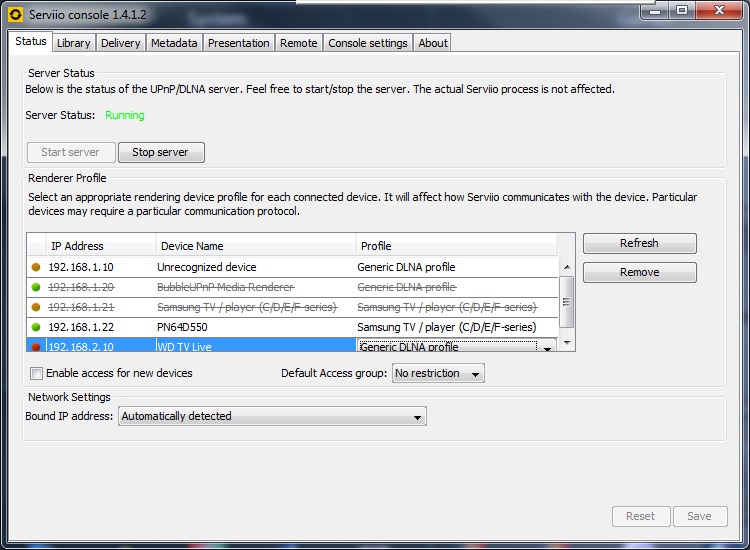Click status dot beside 192.168.1.21 row
The image size is (750, 550).
[x=37, y=307]
